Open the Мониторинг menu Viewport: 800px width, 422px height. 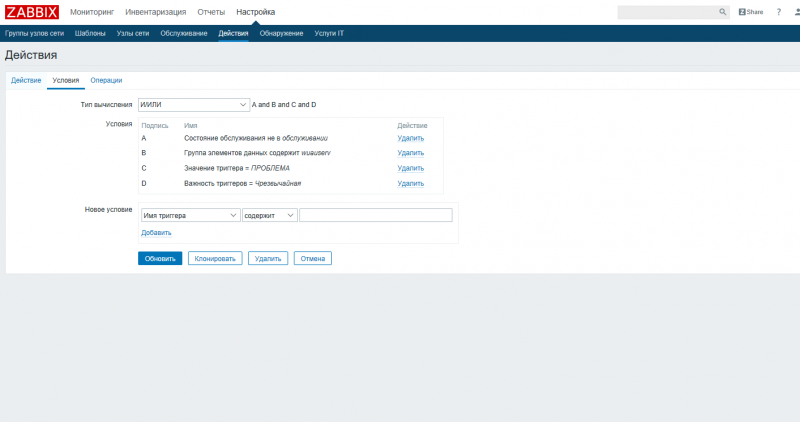click(92, 12)
